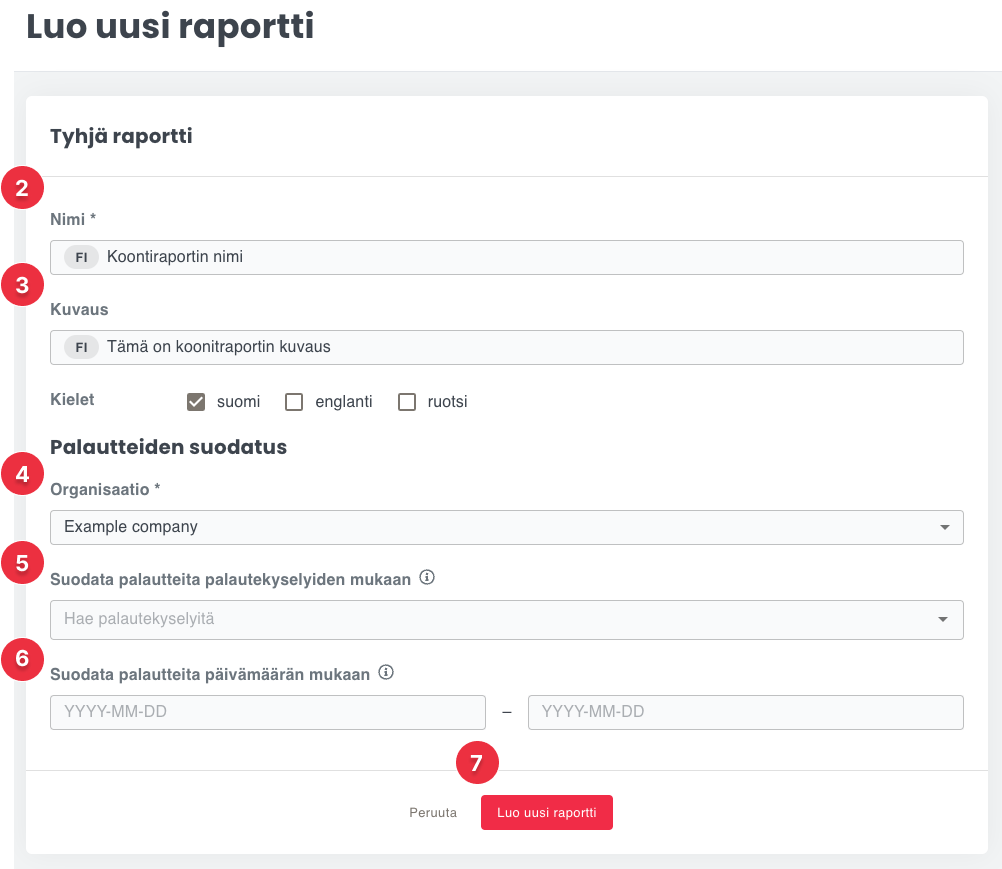Uncheck the suomi language checkbox
Screen dimensions: 1002x869
196,402
